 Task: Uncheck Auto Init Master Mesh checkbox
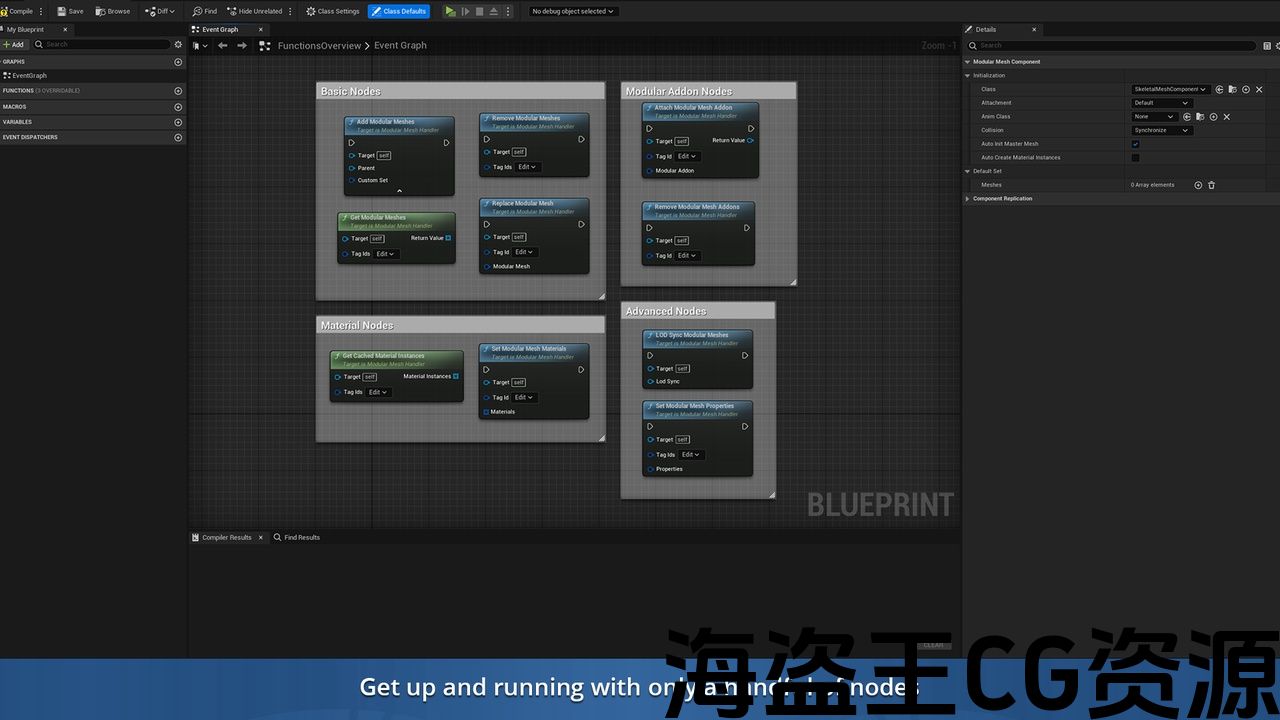pos(1135,144)
